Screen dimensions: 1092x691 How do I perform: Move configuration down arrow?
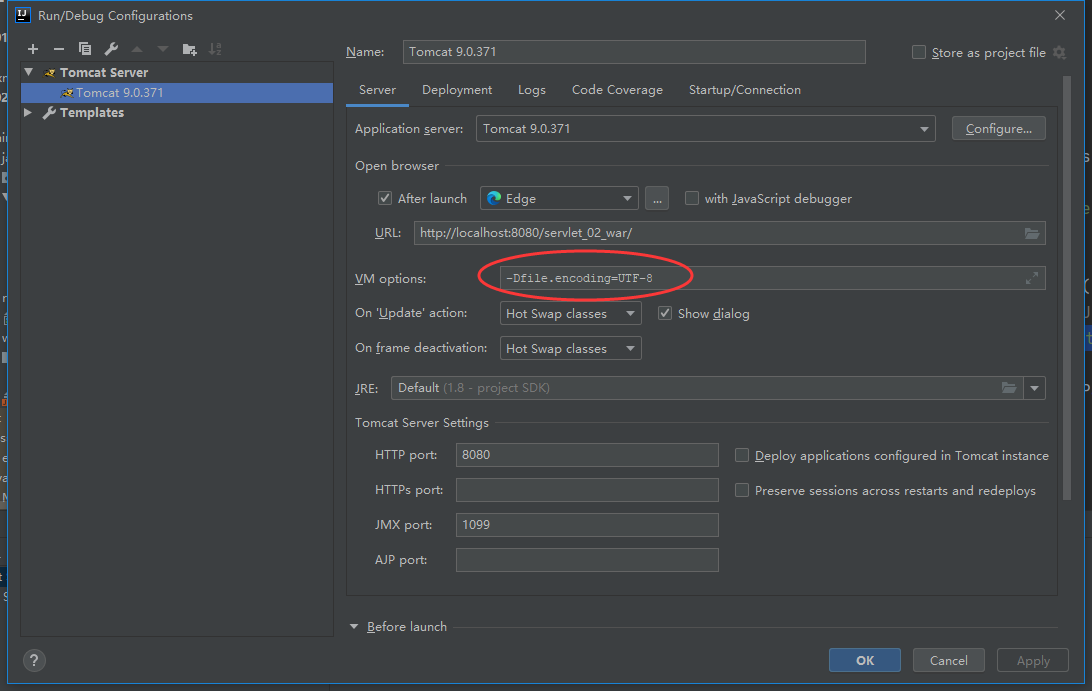click(163, 49)
